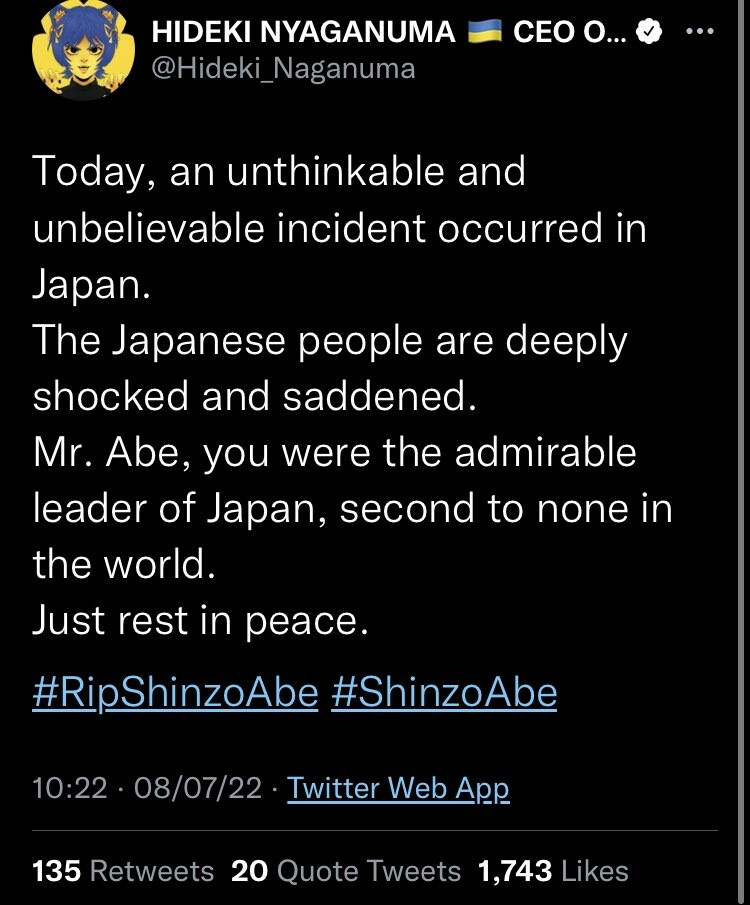Click the 10:22 tweet timestamp
Viewport: 750px width, 905px height.
(x=69, y=788)
